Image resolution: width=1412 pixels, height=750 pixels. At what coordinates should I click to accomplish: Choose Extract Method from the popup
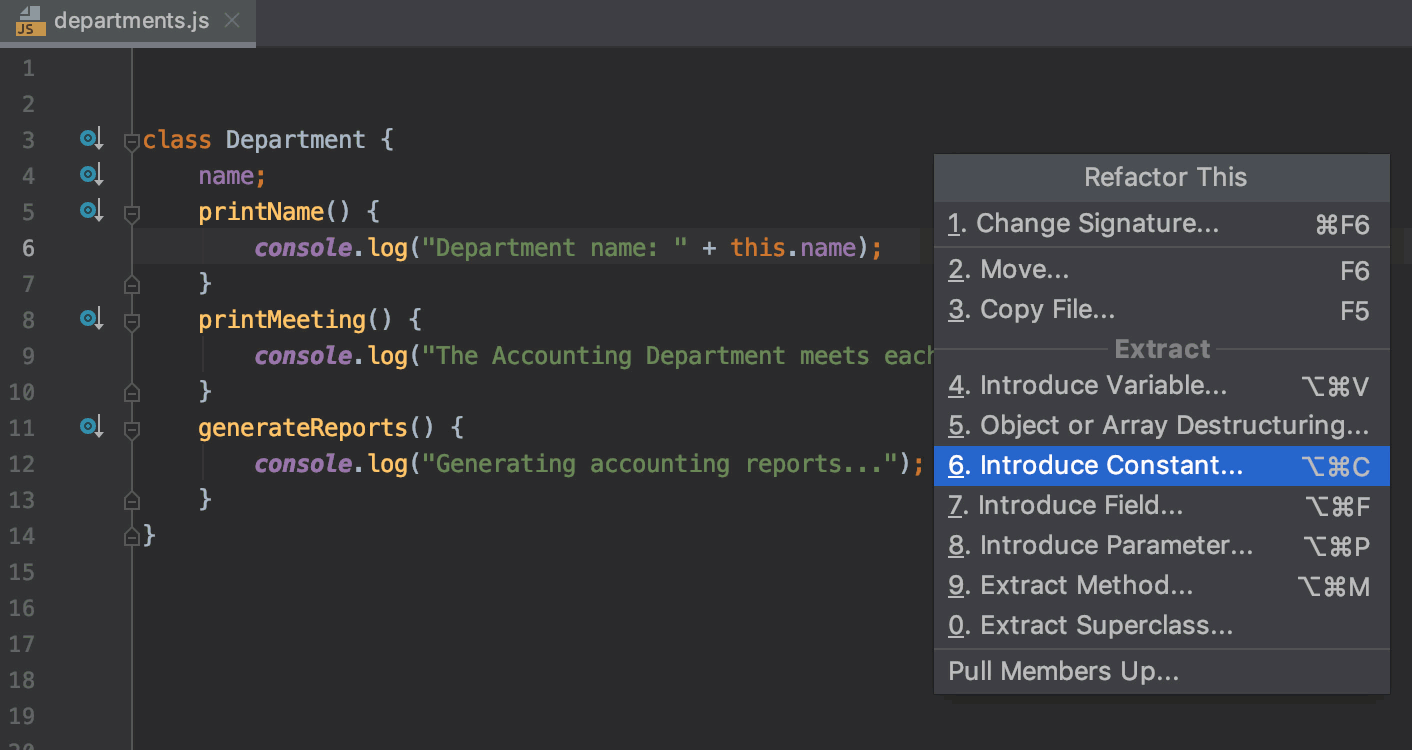(x=1085, y=586)
